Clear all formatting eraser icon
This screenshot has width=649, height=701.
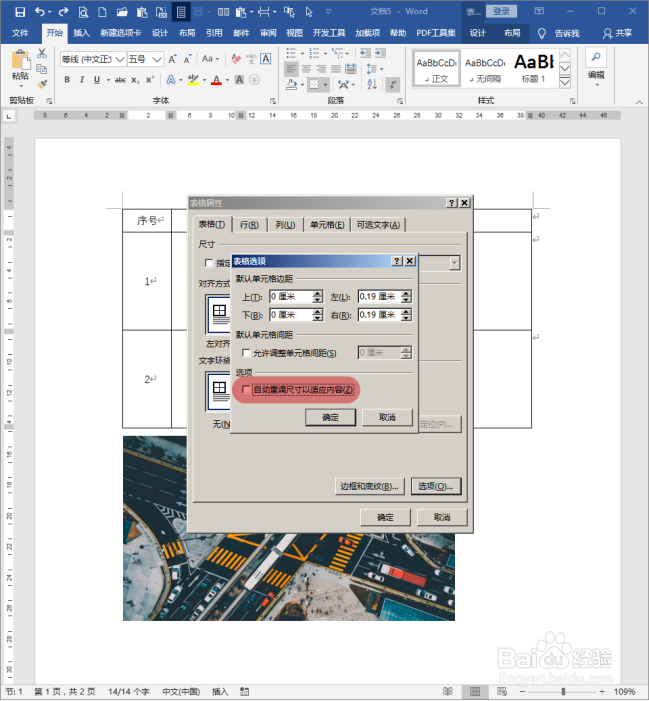(236, 59)
